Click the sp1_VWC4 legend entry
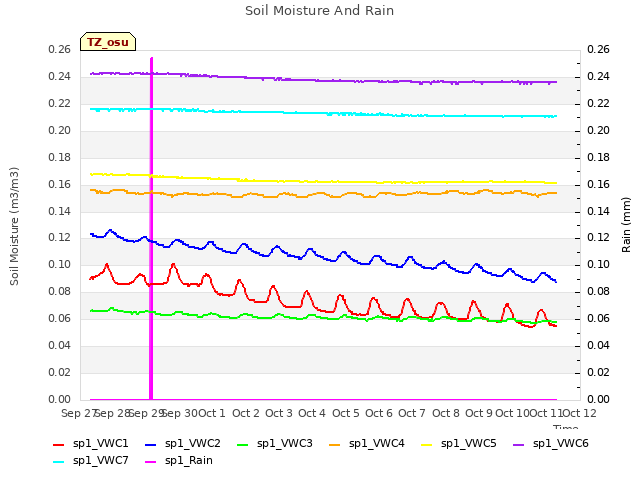The image size is (640, 480). [x=367, y=443]
